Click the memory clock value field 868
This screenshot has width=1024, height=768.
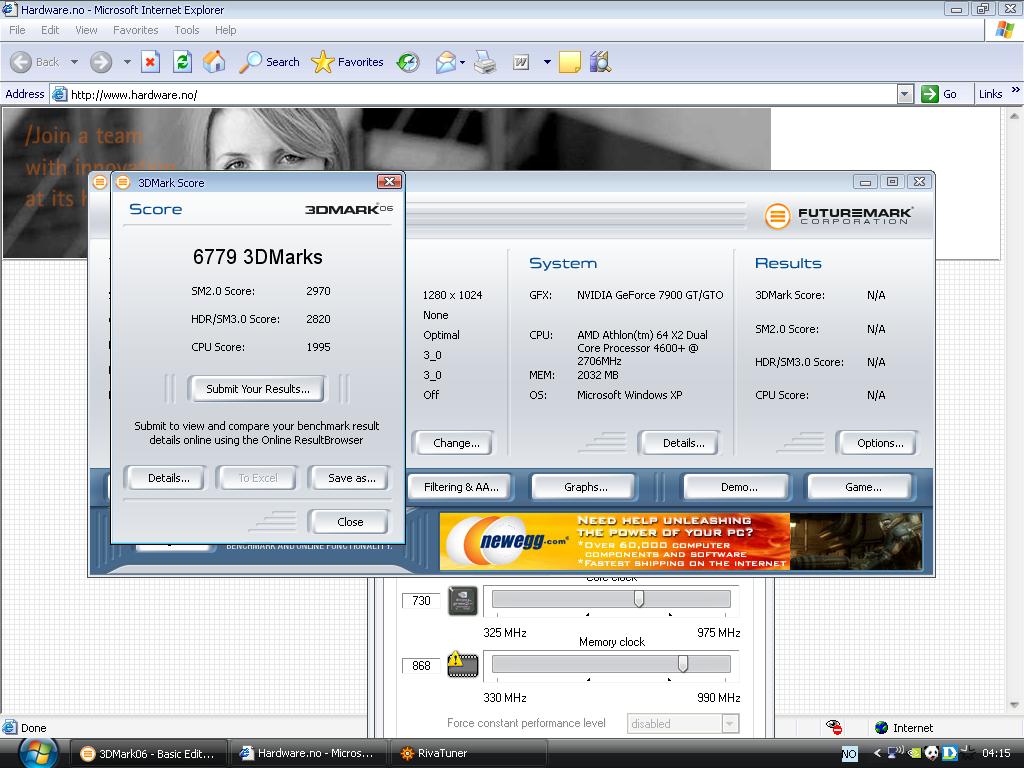(x=421, y=665)
